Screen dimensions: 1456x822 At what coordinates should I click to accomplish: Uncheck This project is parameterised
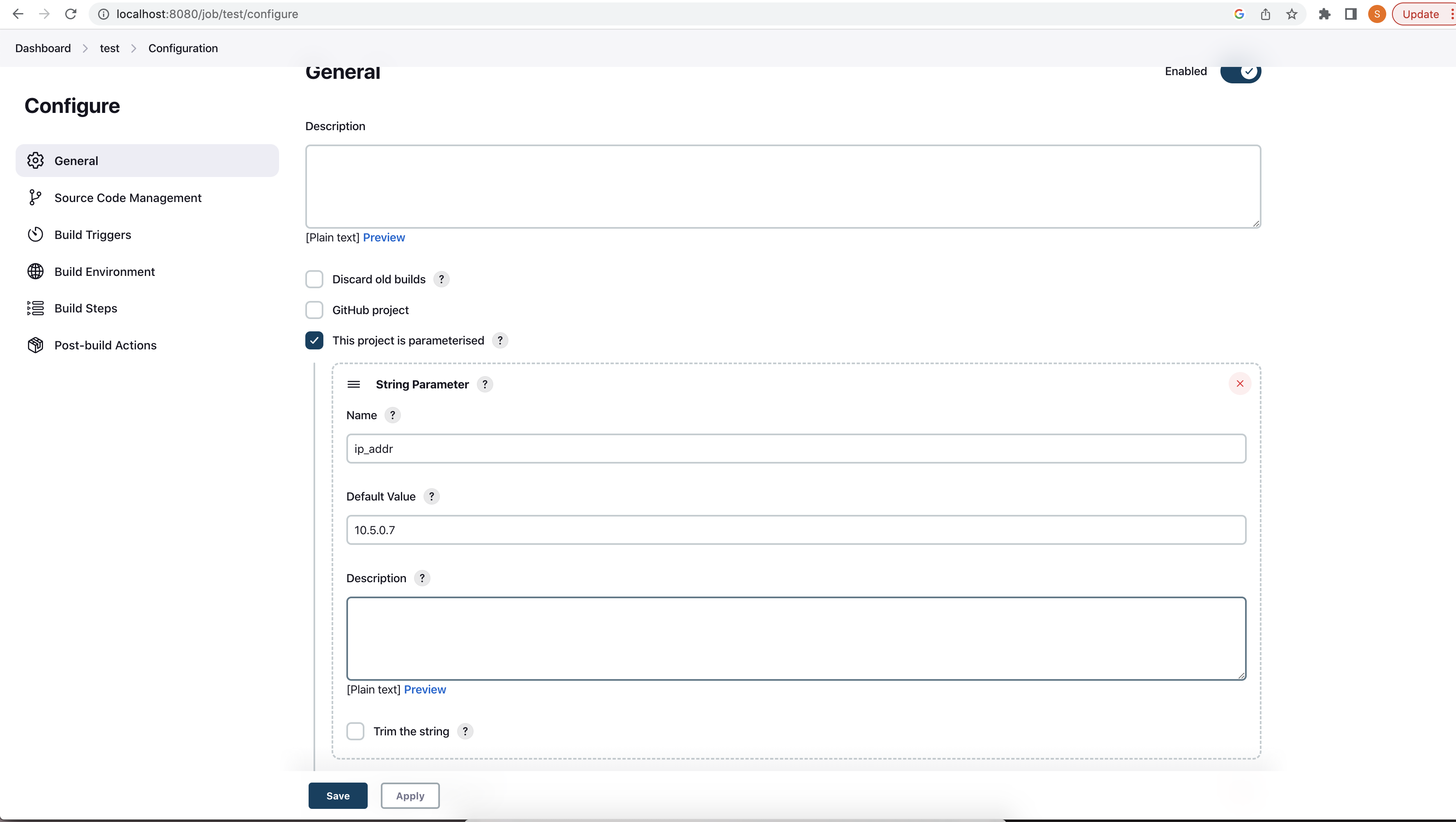click(x=314, y=340)
